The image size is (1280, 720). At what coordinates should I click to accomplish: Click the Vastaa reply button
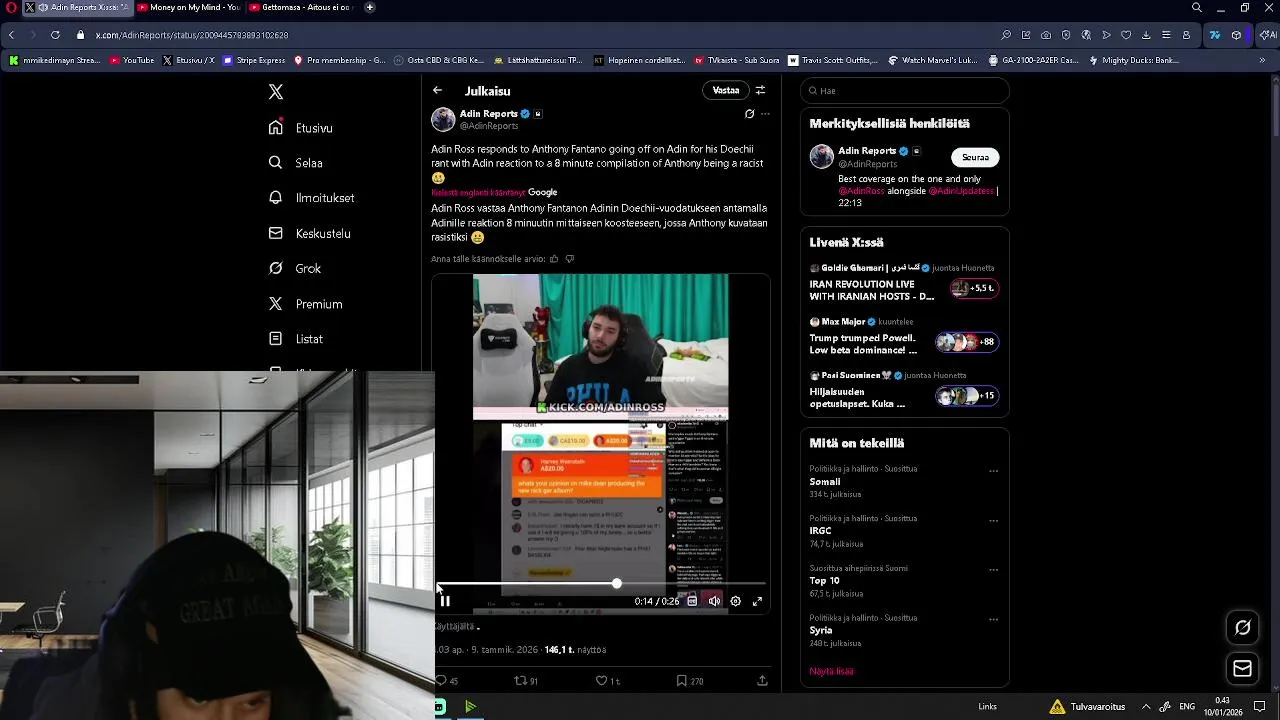click(726, 90)
